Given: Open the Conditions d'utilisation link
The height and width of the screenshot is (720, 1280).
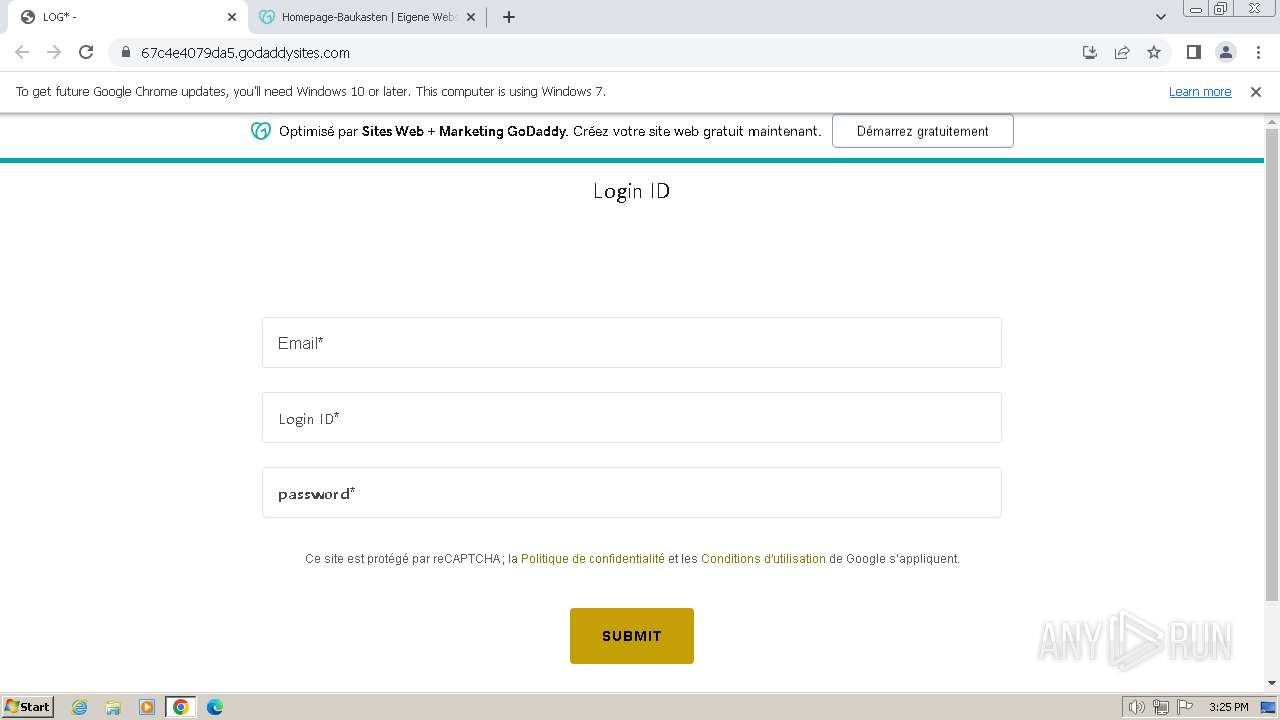Looking at the screenshot, I should point(763,559).
